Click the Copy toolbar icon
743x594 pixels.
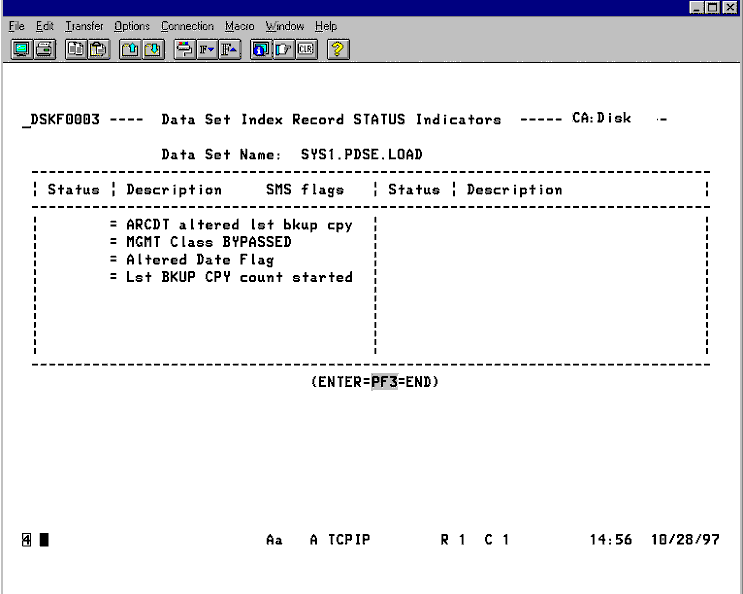pos(76,49)
